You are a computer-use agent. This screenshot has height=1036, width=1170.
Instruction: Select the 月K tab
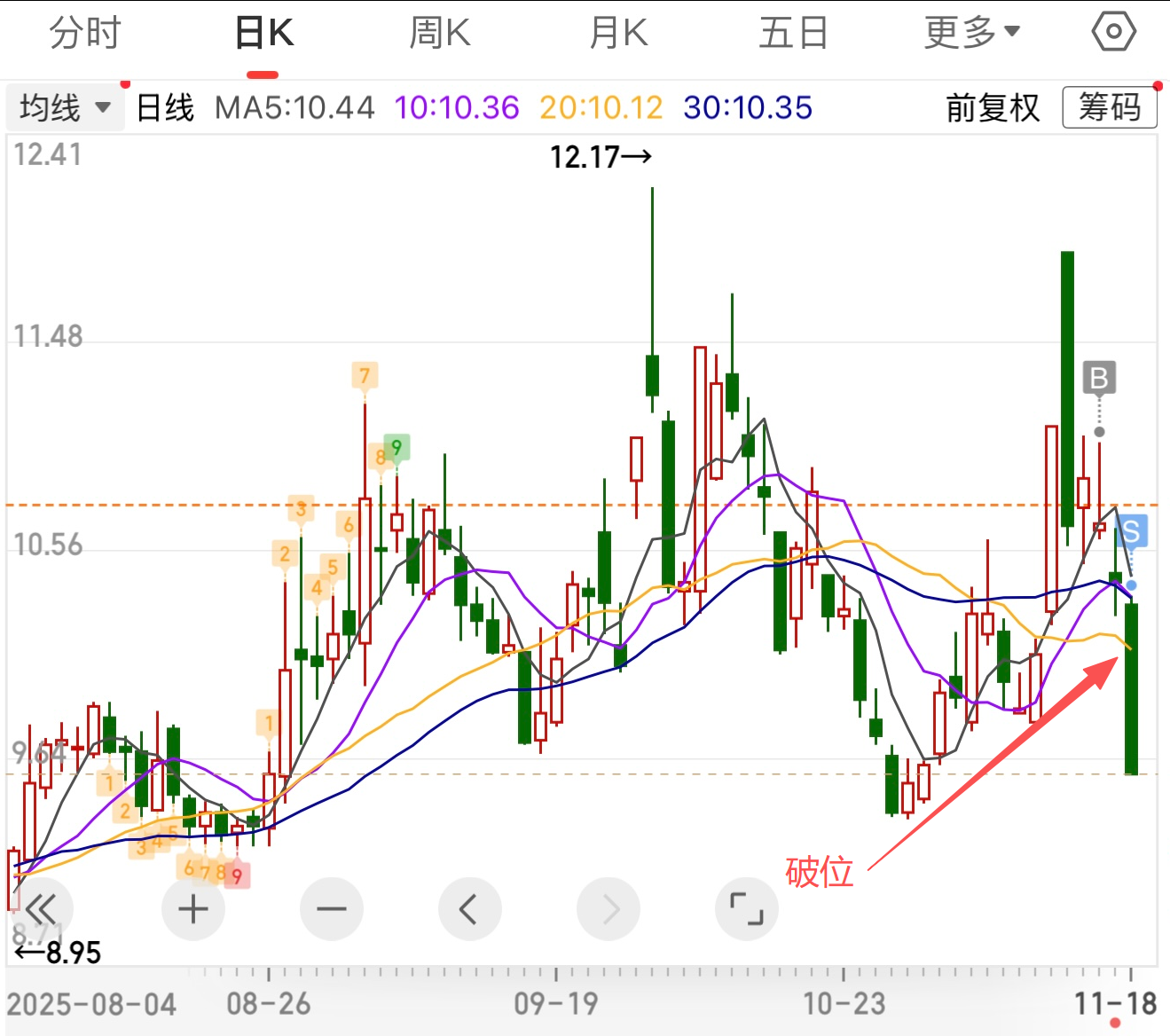618,34
